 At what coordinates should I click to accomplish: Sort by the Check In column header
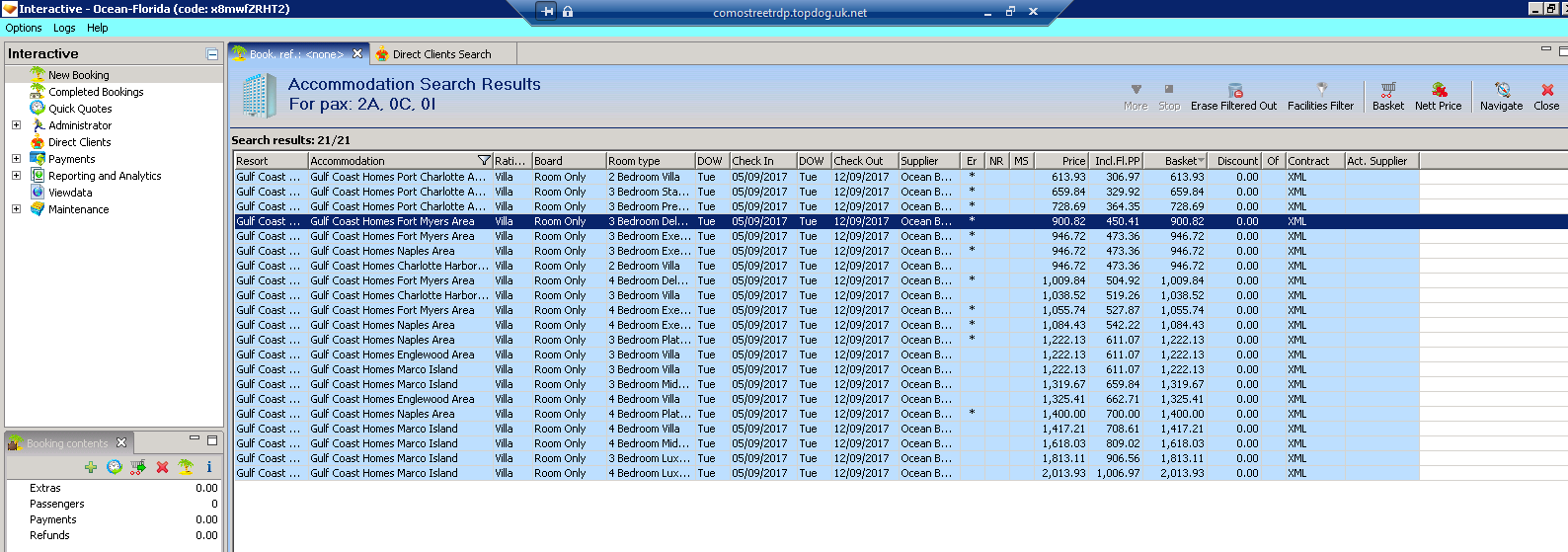point(762,161)
